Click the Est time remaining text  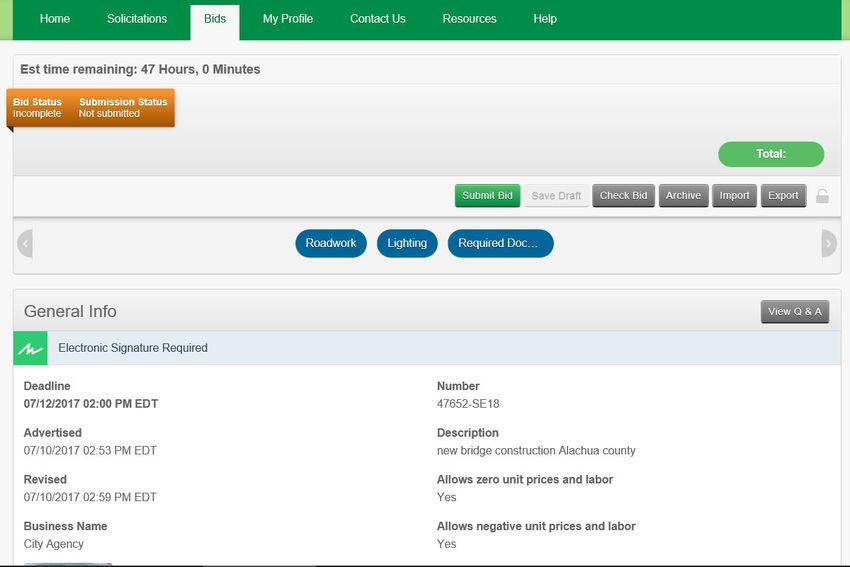tap(140, 69)
